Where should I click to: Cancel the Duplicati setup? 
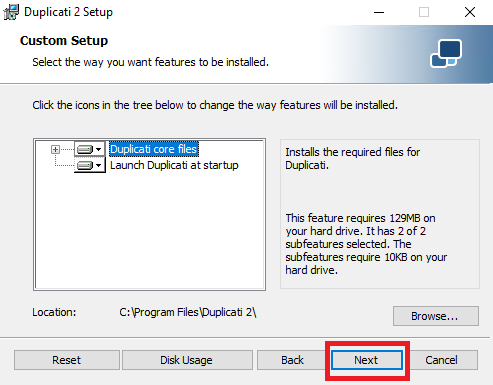click(441, 360)
